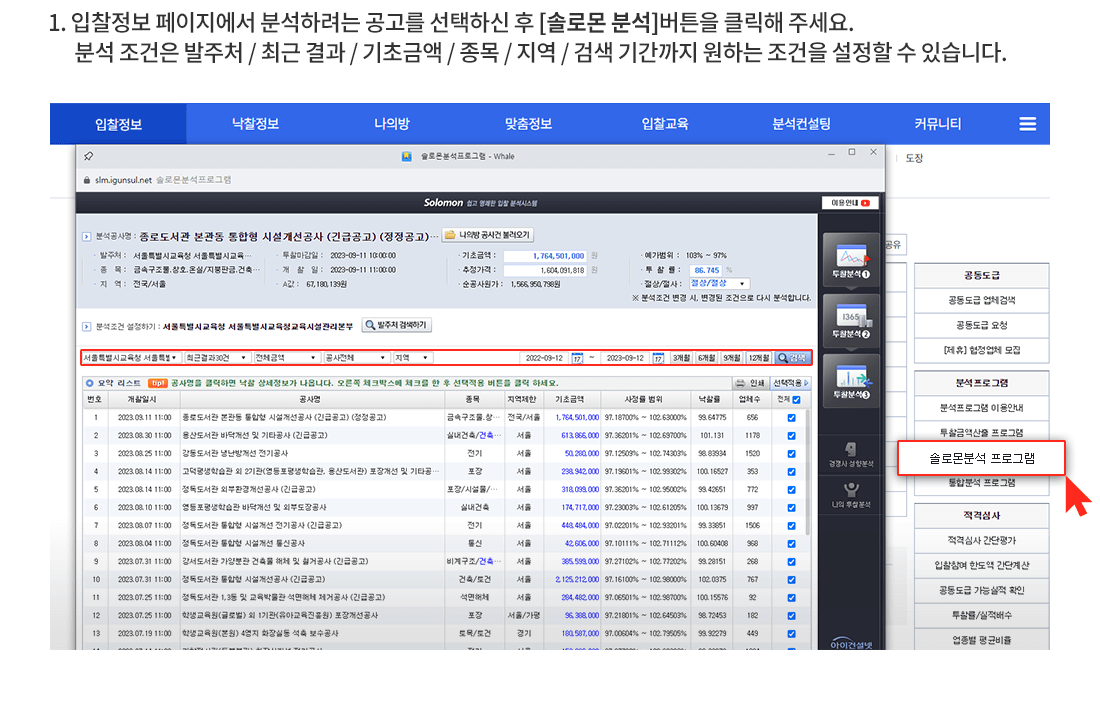Open 입찰참여 한도액 간단계산 link
The width and height of the screenshot is (1100, 720).
coord(981,566)
